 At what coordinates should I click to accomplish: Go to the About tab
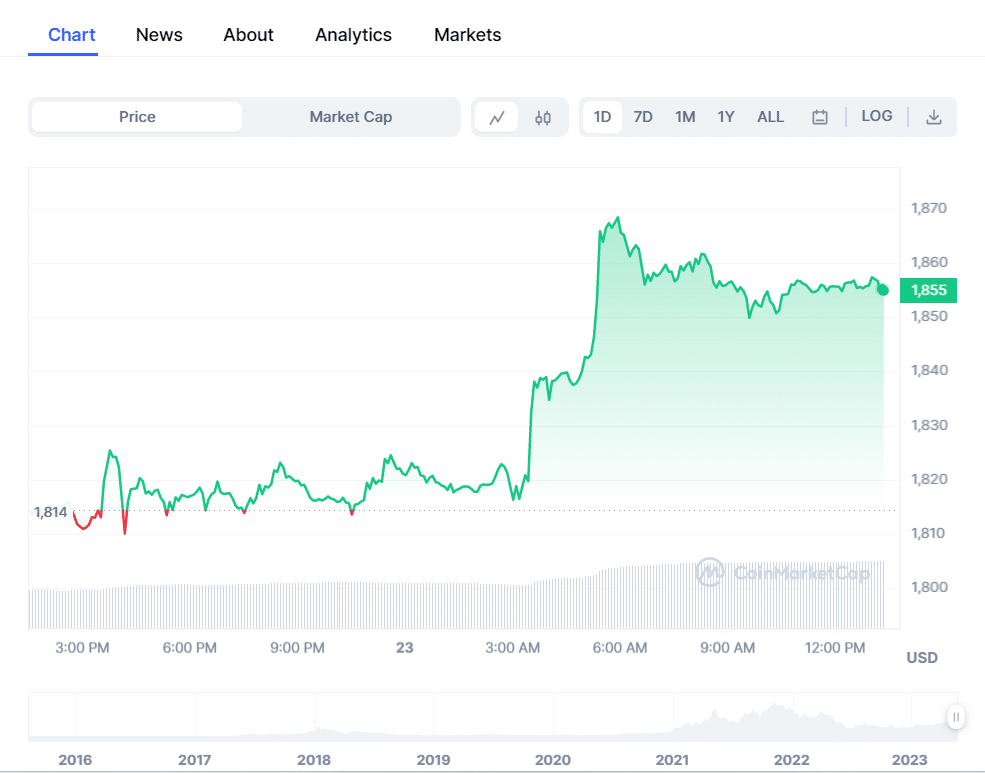(248, 35)
